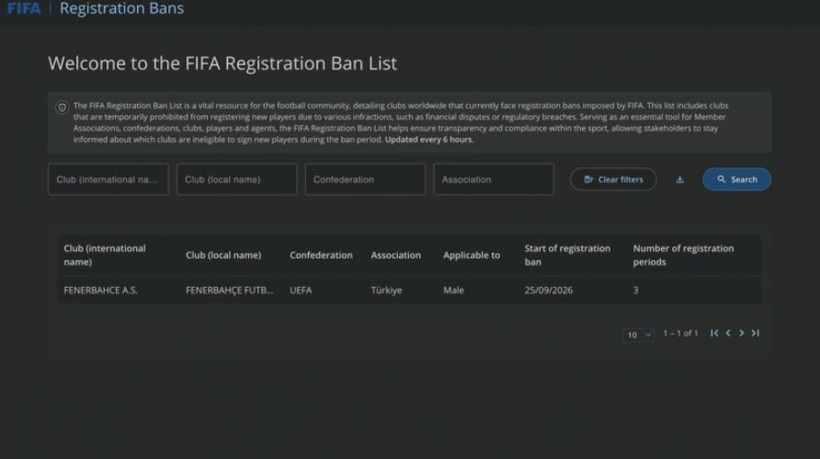Select the Male applicable-to cell

(453, 290)
